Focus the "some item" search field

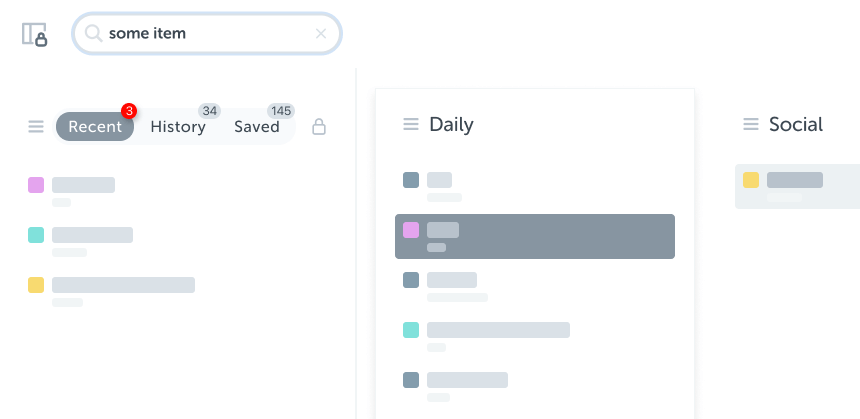coord(200,34)
